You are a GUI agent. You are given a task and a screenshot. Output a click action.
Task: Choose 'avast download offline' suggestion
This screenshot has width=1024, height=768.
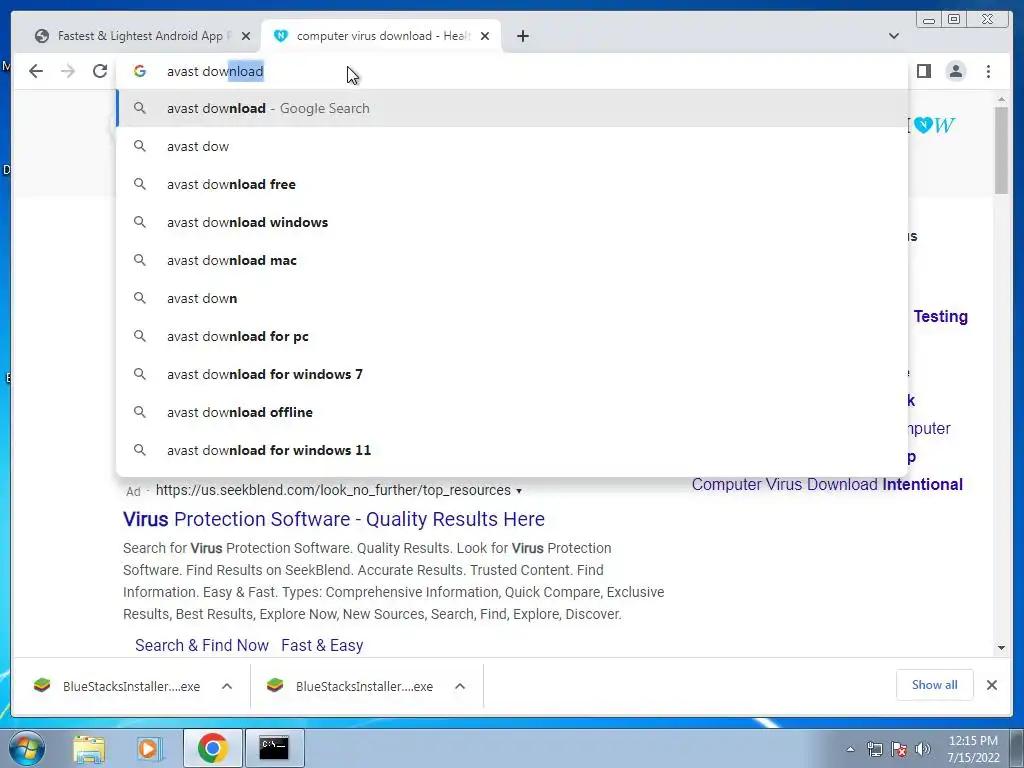point(512,412)
